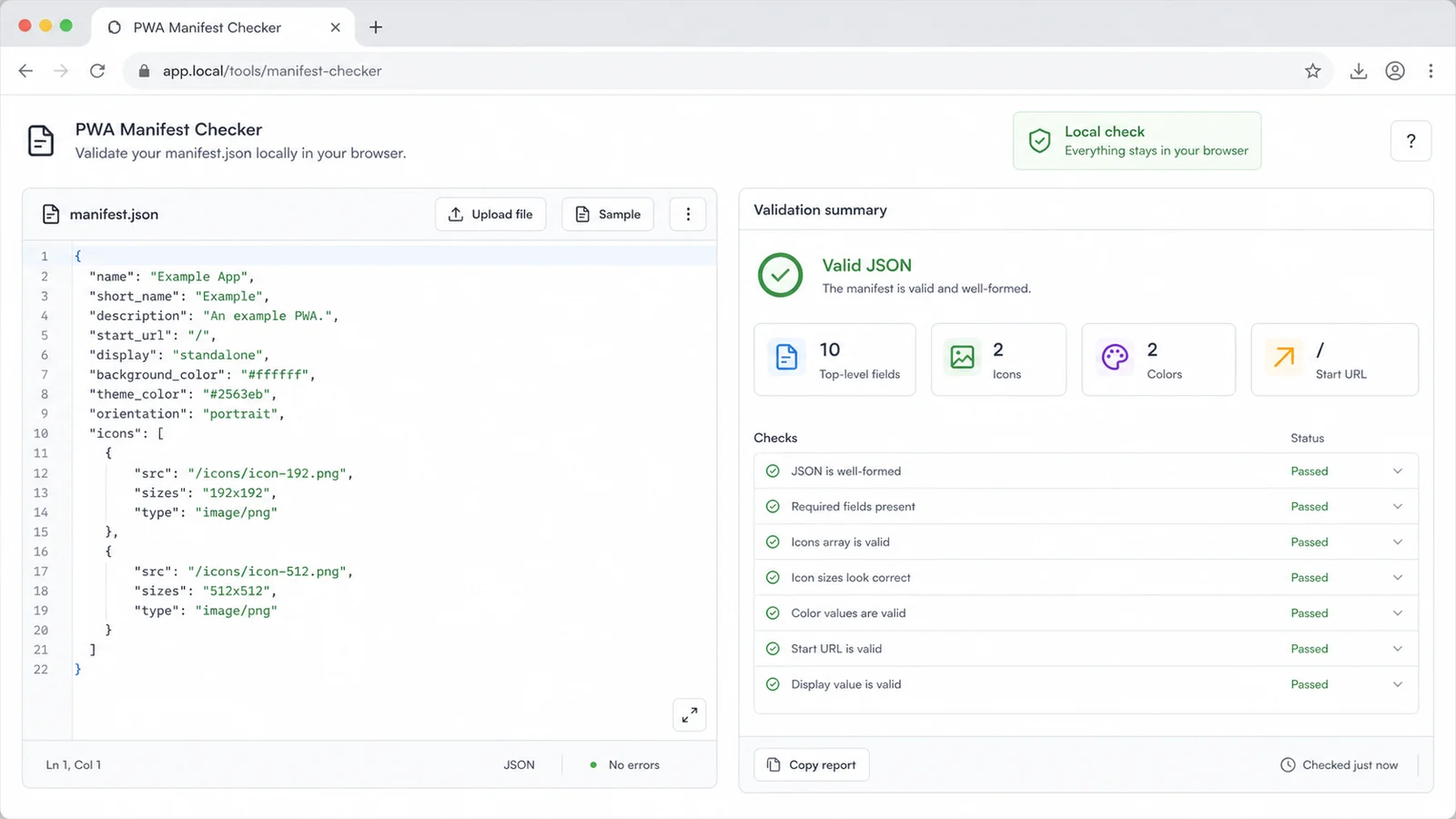Image resolution: width=1456 pixels, height=819 pixels.
Task: Expand Required fields present check
Action: pos(1398,507)
